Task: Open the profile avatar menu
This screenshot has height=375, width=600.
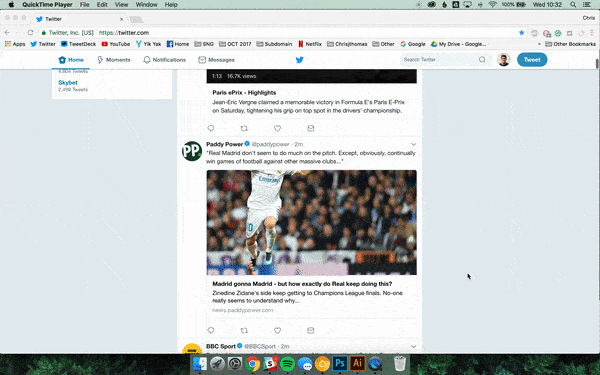Action: [504, 60]
